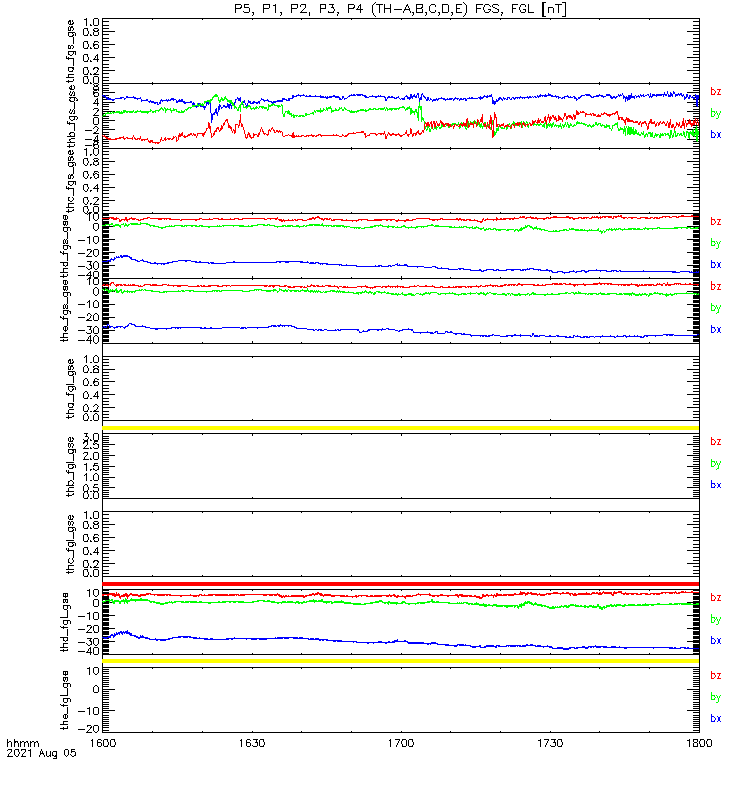Select the thd_fgs_gse axis label
The height and width of the screenshot is (800, 750).
pyautogui.click(x=65, y=246)
